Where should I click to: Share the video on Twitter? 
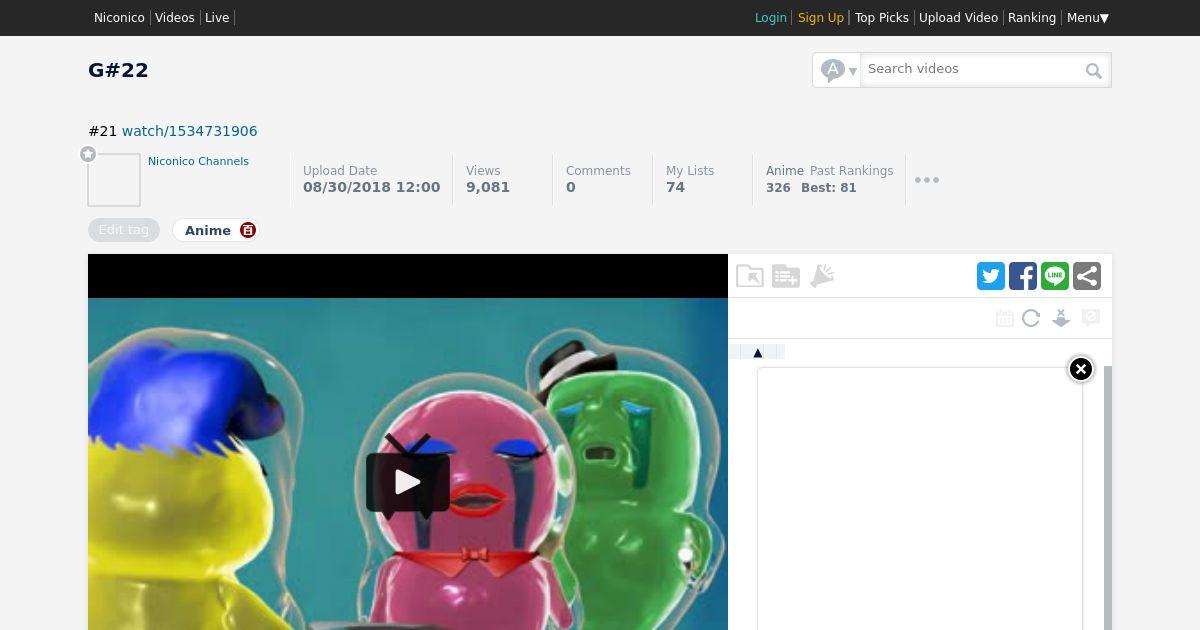click(x=991, y=276)
